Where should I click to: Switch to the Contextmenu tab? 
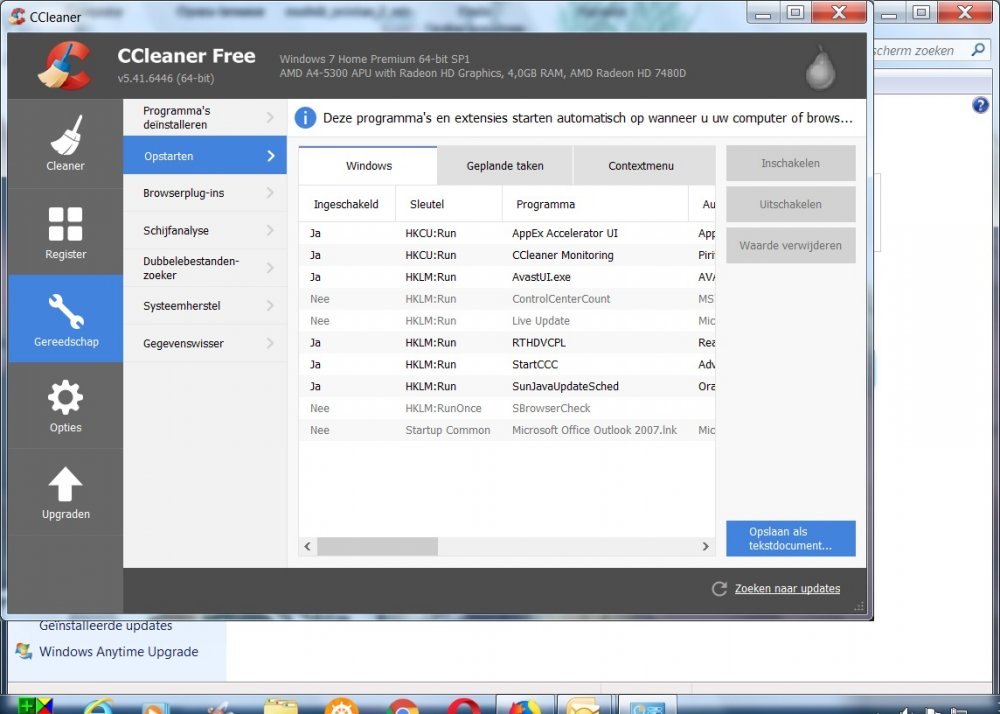pyautogui.click(x=641, y=166)
